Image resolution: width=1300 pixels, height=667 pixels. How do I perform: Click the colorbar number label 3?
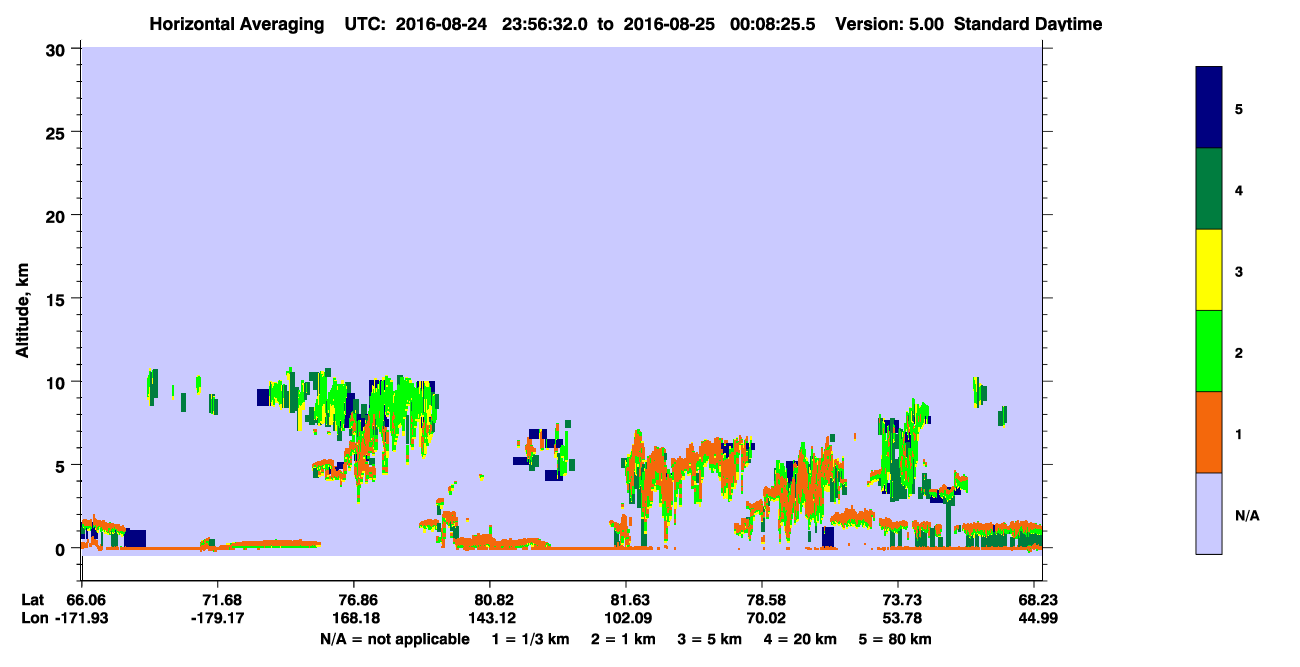(x=1239, y=271)
